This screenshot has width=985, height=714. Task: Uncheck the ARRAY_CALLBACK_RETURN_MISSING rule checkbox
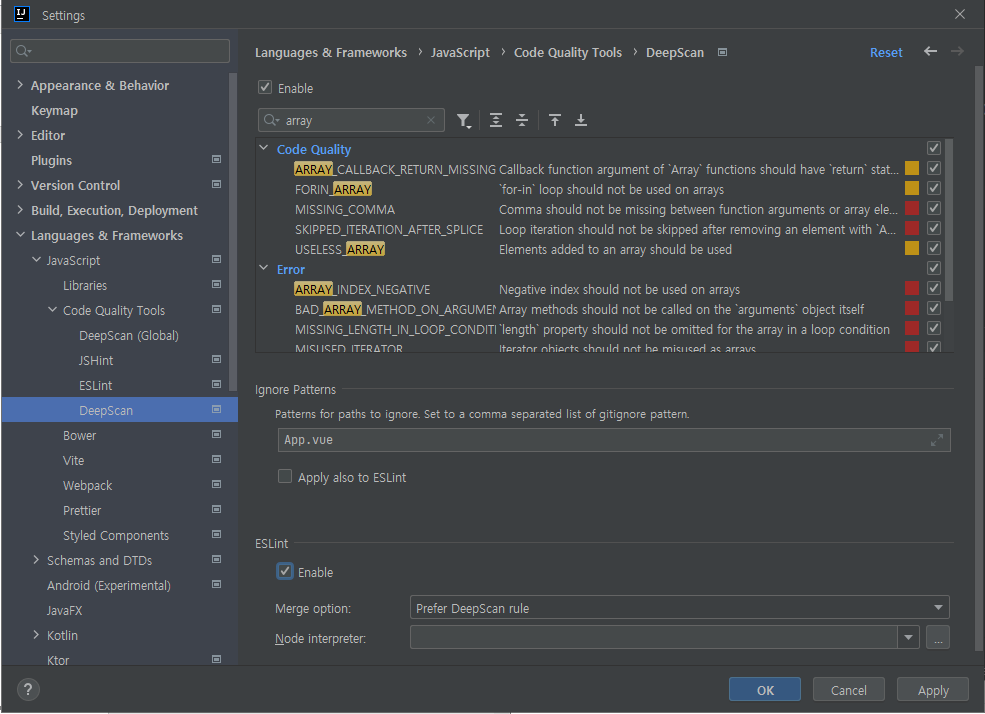click(934, 168)
